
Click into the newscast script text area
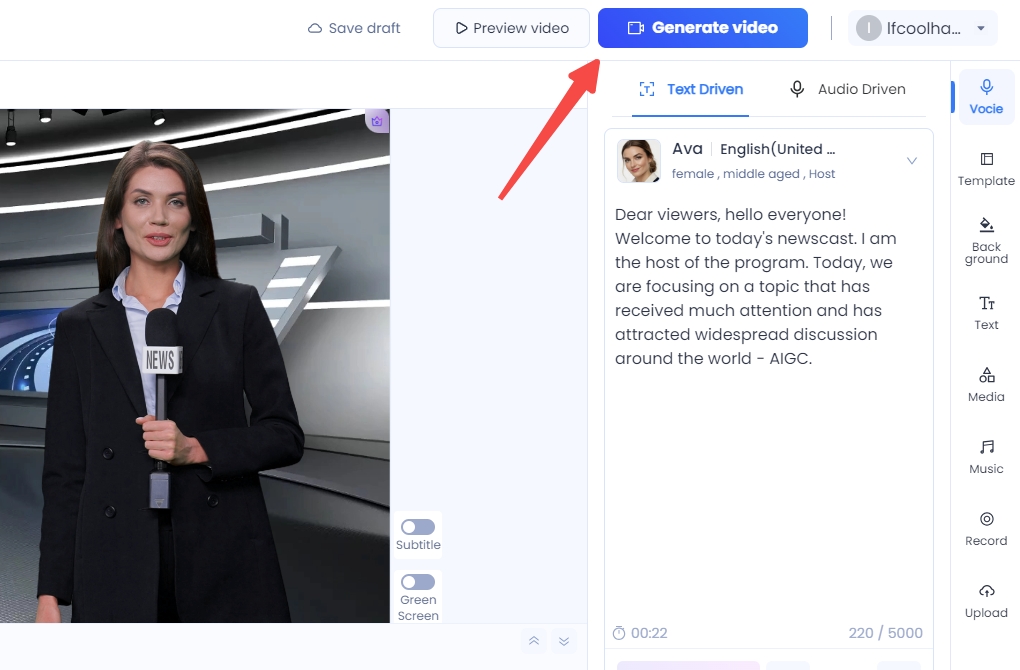(767, 450)
